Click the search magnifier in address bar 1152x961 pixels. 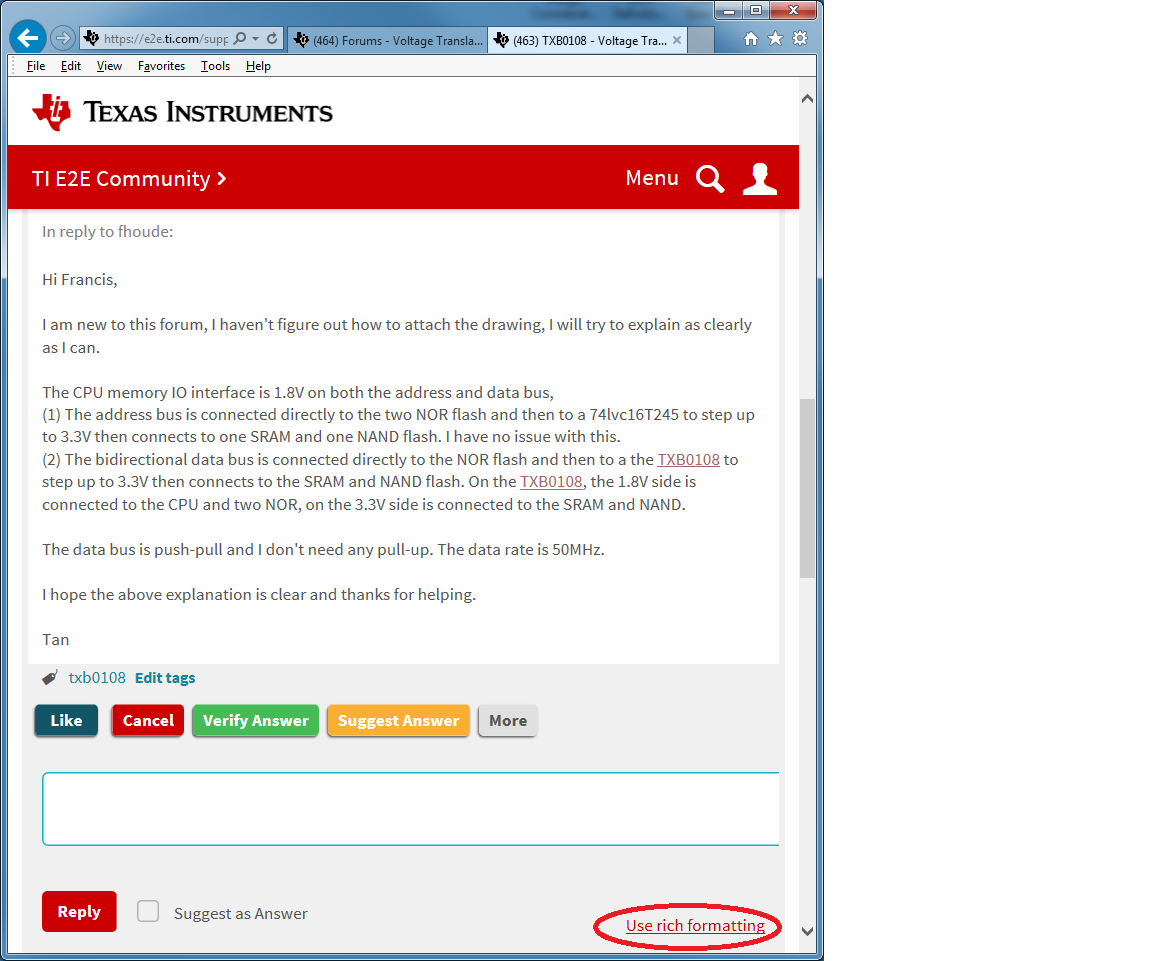[x=240, y=38]
